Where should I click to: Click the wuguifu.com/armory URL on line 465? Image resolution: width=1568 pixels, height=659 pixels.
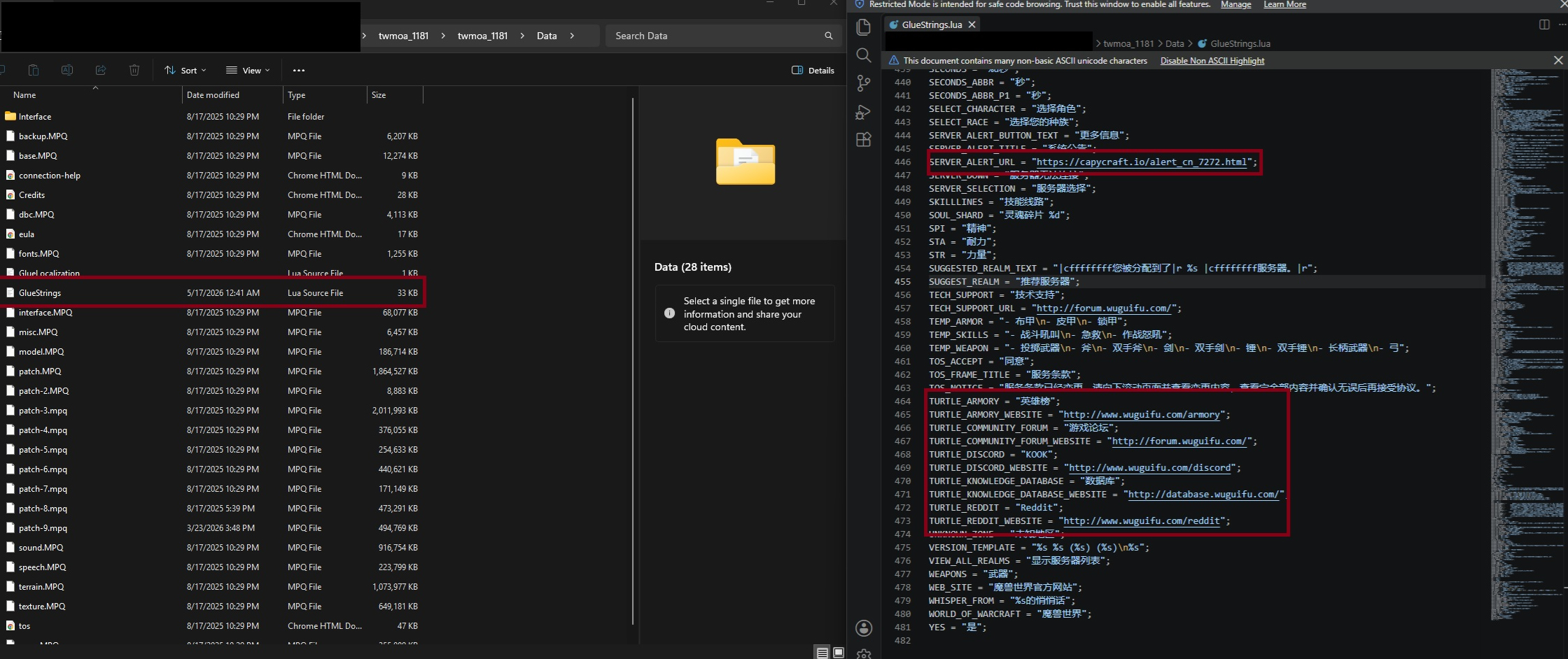coord(1141,414)
